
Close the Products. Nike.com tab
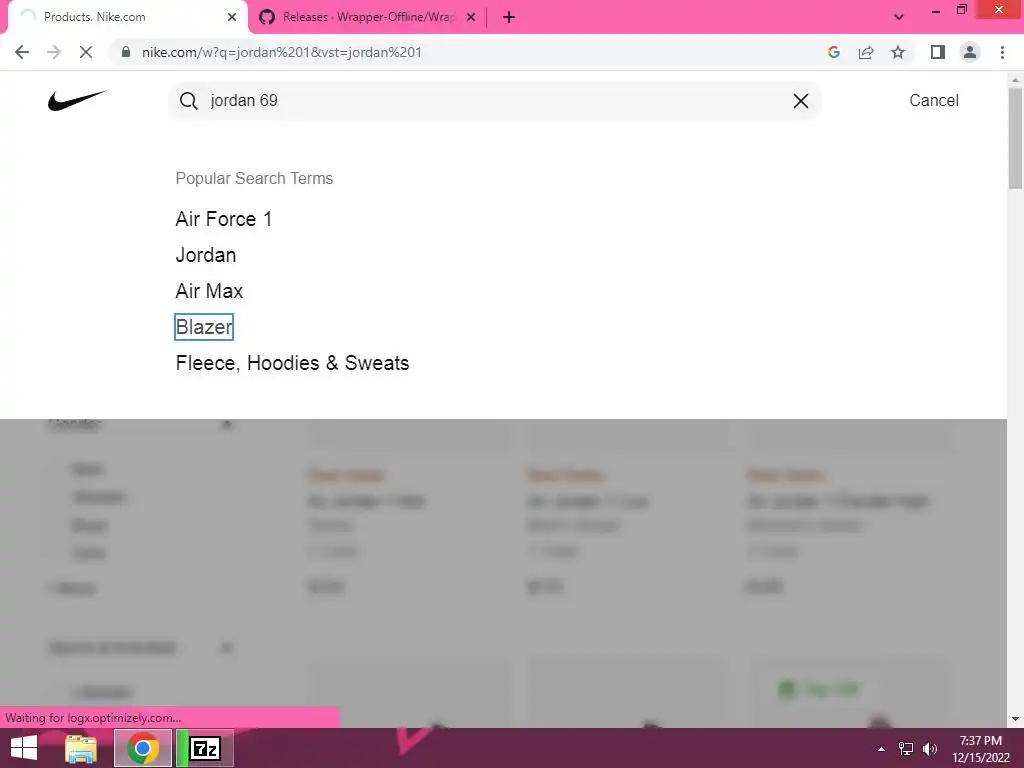(232, 17)
